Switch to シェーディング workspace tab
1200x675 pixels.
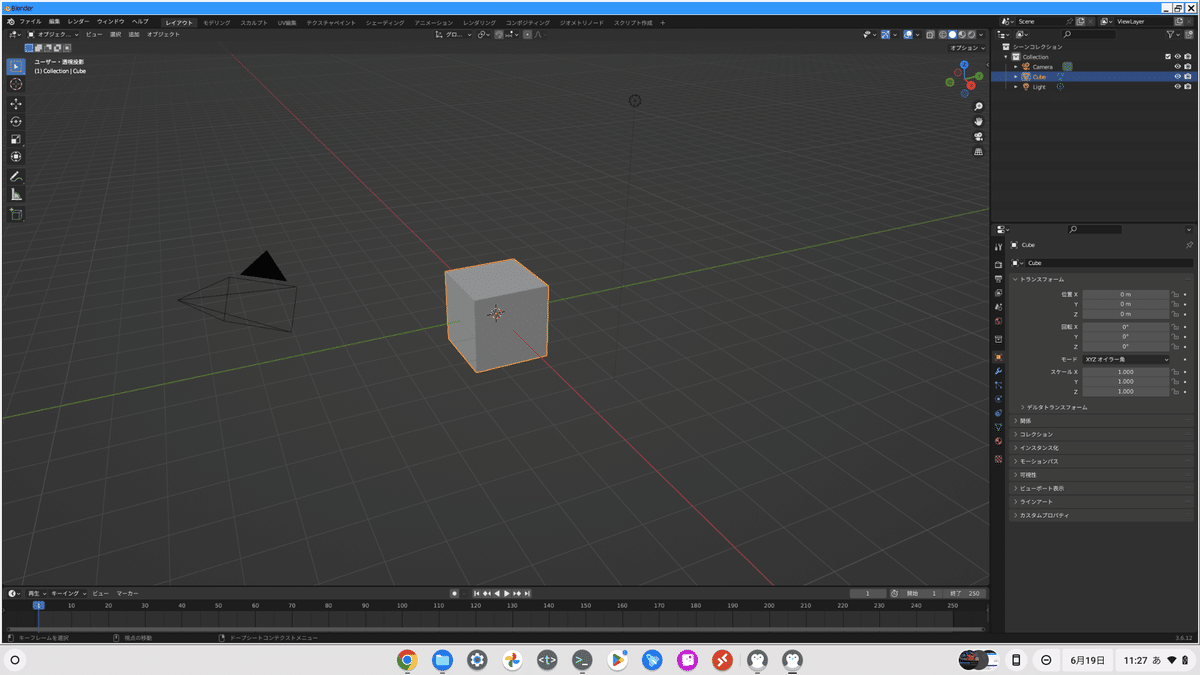pyautogui.click(x=386, y=22)
